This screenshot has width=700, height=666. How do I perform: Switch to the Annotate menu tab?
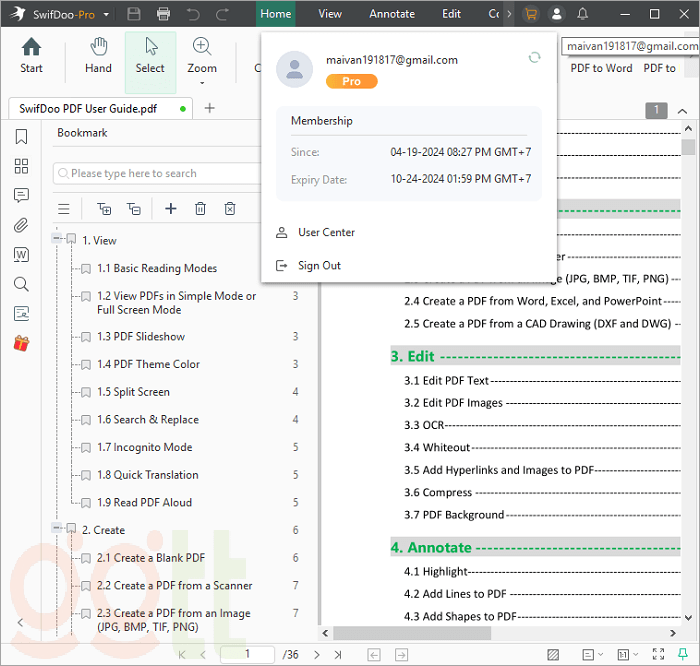(x=392, y=14)
